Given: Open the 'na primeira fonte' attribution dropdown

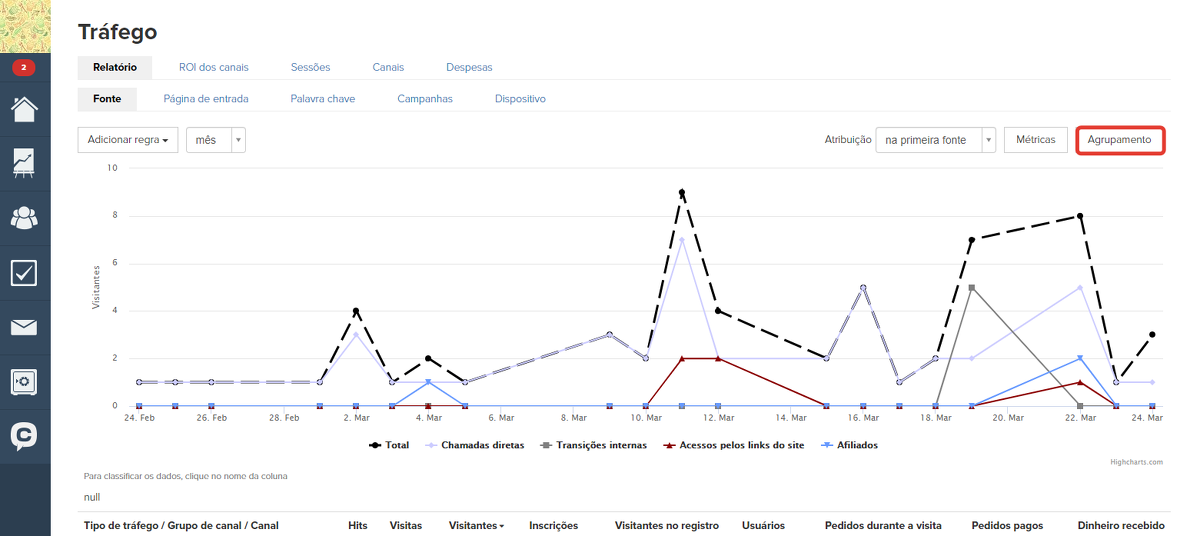Looking at the screenshot, I should coord(935,140).
